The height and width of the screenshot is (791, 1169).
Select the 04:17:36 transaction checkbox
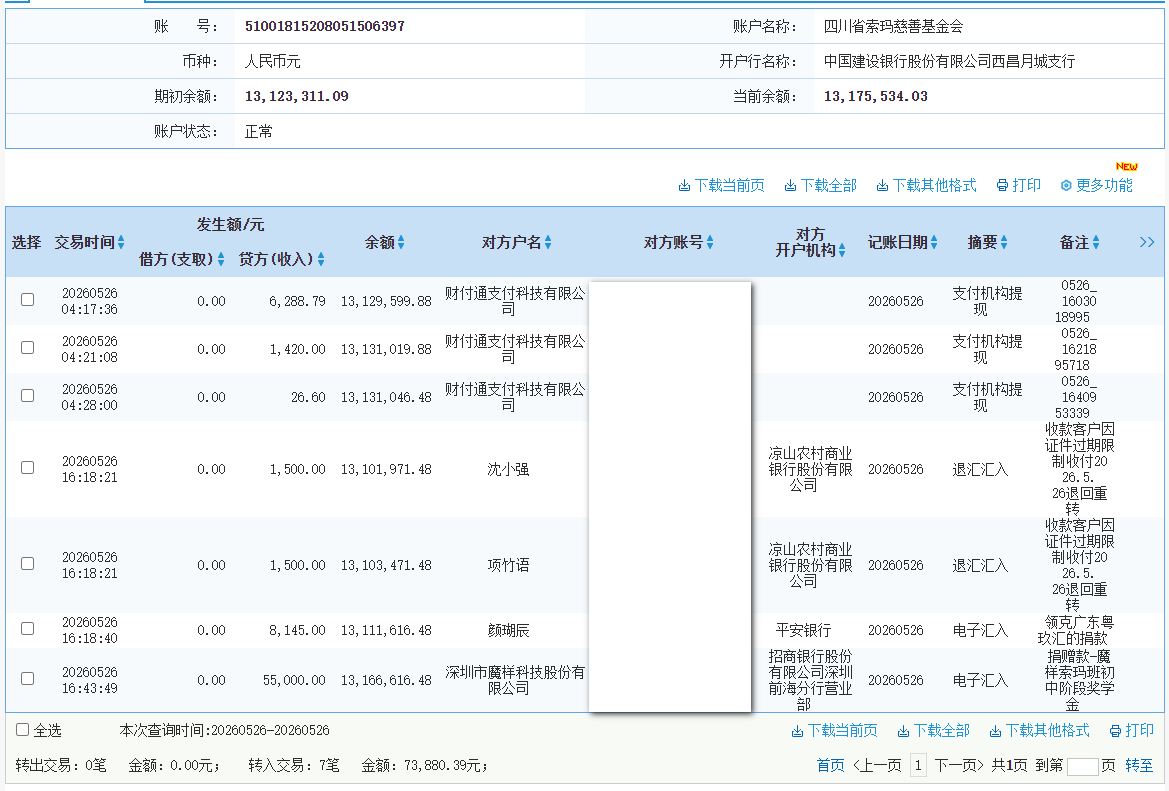click(28, 300)
